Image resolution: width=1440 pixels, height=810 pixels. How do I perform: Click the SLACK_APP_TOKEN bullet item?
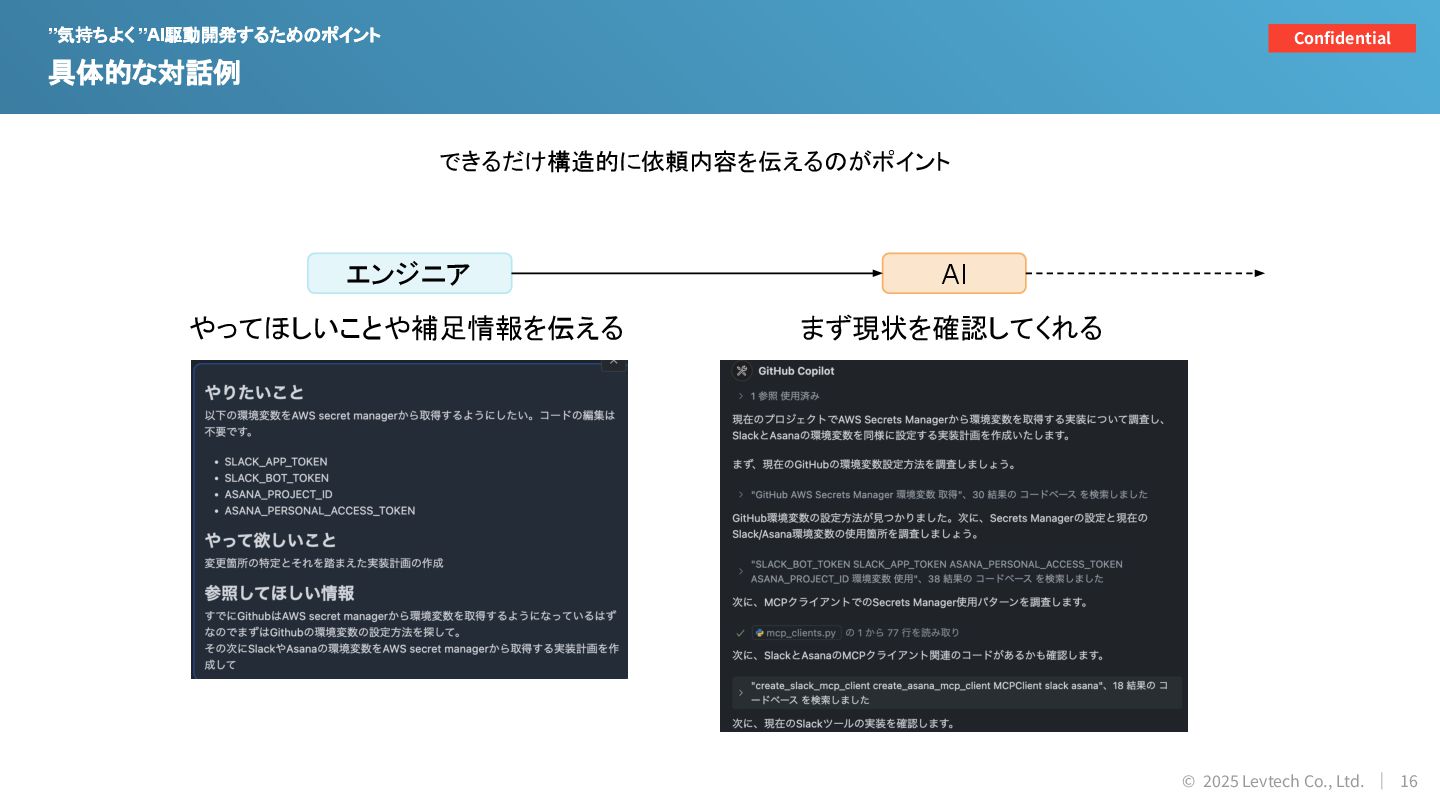tap(276, 462)
